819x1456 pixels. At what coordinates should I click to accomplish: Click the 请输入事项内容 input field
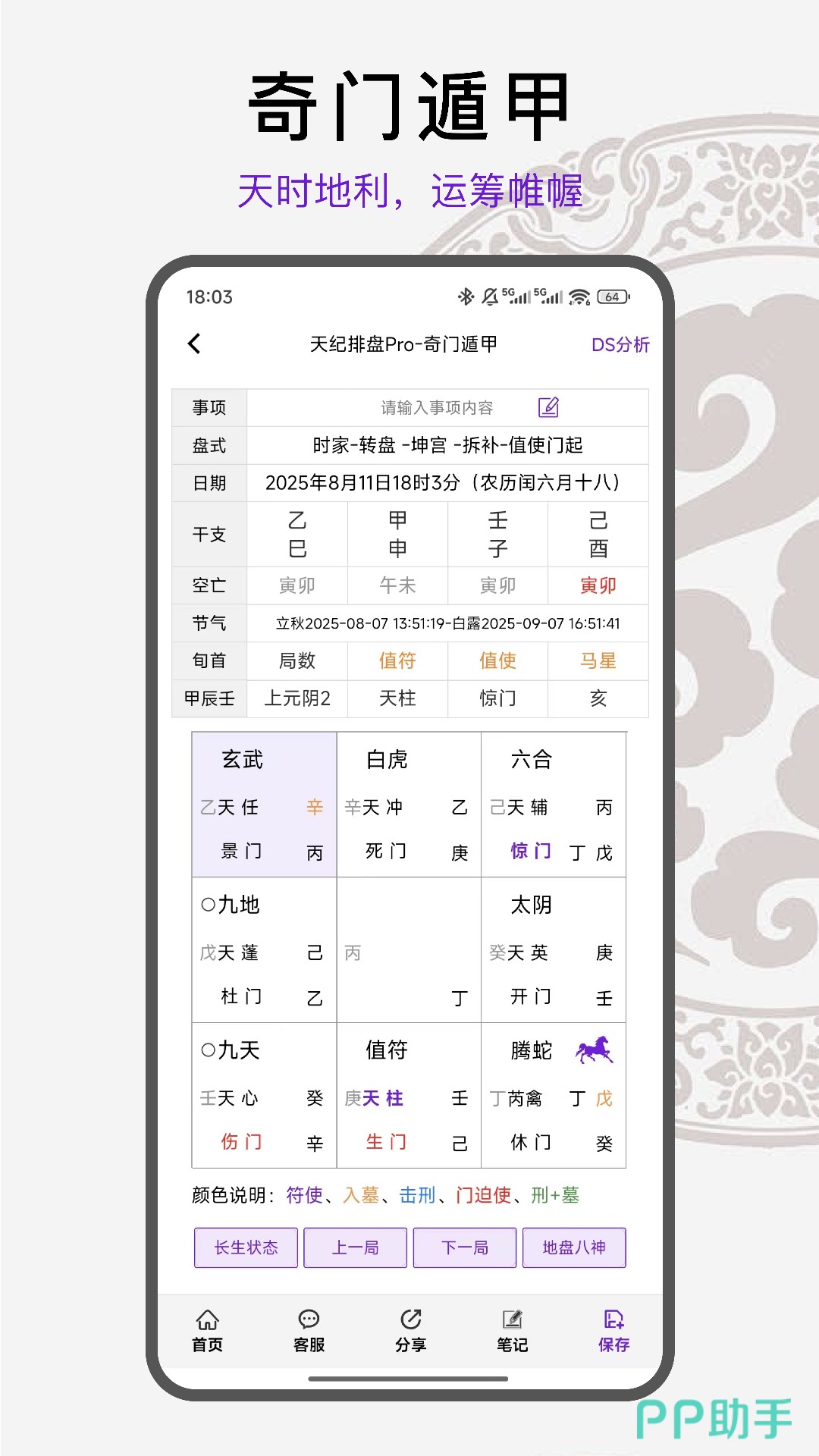click(x=447, y=408)
